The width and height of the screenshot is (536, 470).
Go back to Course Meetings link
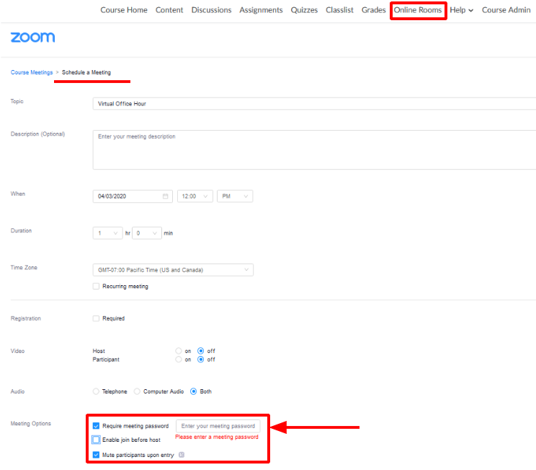click(x=31, y=72)
